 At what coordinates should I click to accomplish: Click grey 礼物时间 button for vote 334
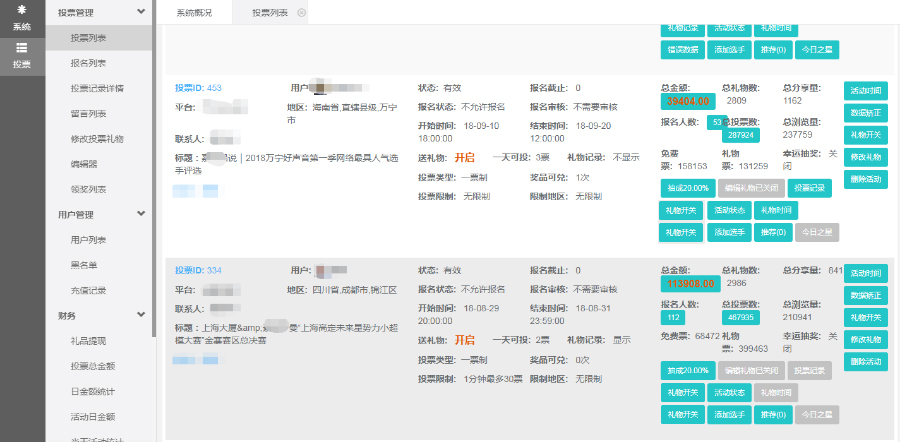776,392
